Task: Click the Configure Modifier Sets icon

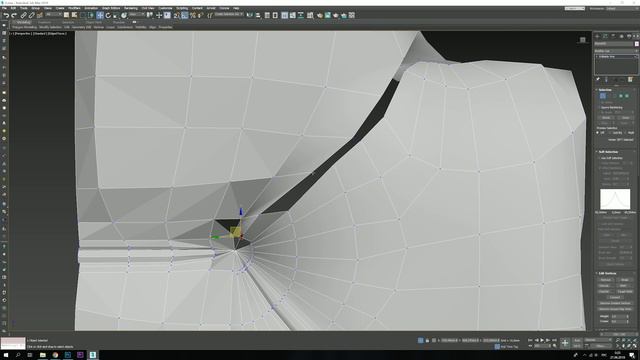Action: coord(630,80)
